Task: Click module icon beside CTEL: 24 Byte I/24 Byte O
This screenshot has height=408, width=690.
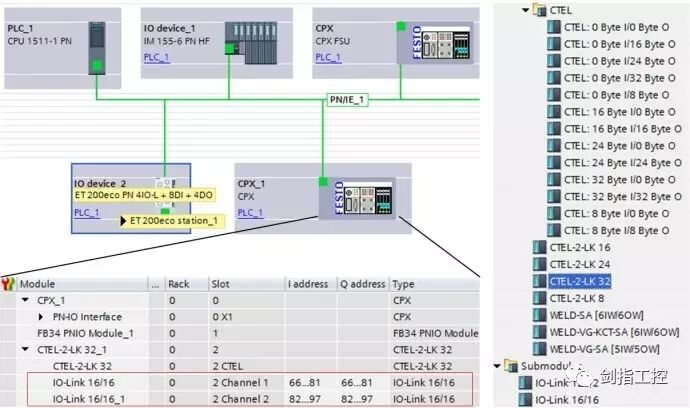Action: 554,162
